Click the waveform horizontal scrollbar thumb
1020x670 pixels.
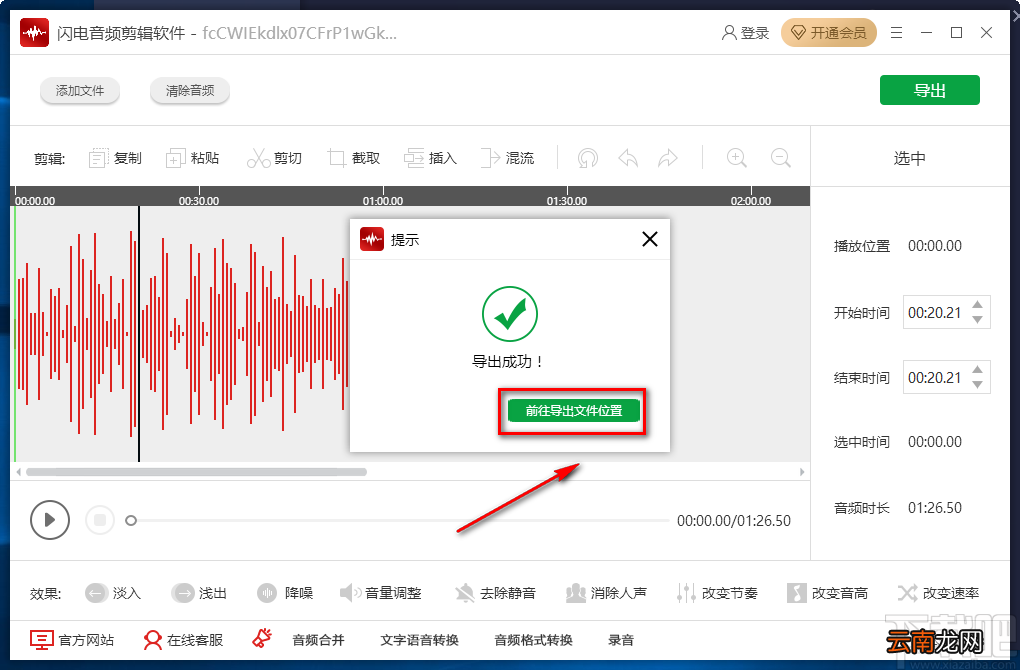point(196,472)
